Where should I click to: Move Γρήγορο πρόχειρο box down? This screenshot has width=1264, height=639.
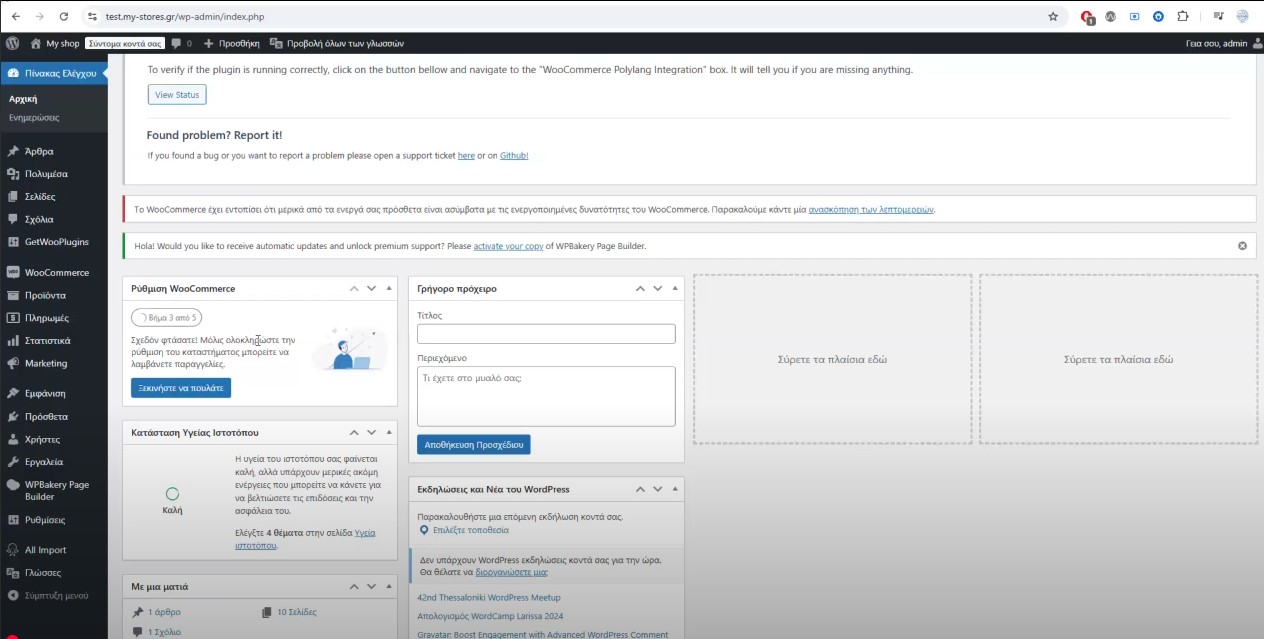click(x=658, y=288)
